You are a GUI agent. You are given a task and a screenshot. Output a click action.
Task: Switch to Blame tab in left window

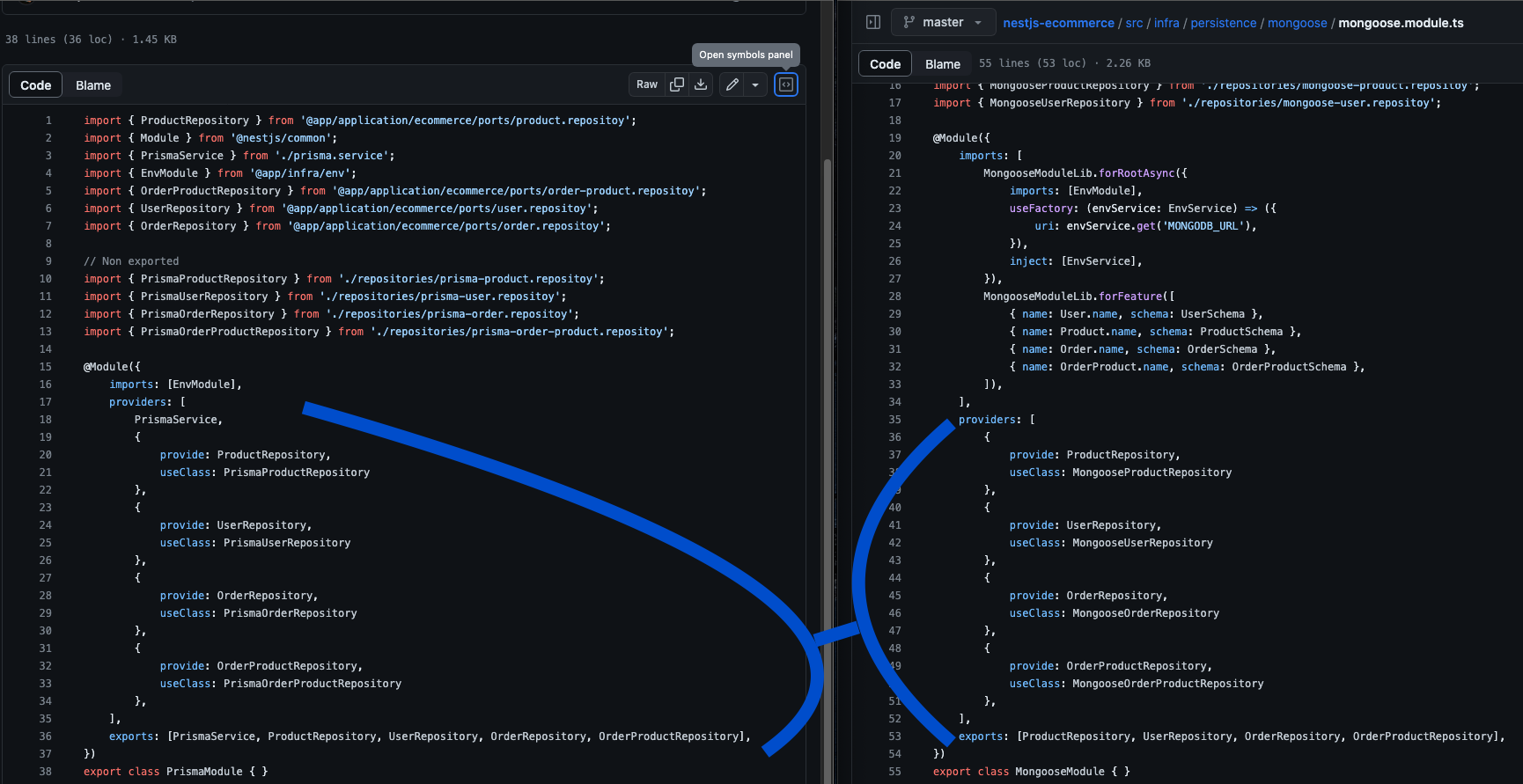(x=93, y=85)
